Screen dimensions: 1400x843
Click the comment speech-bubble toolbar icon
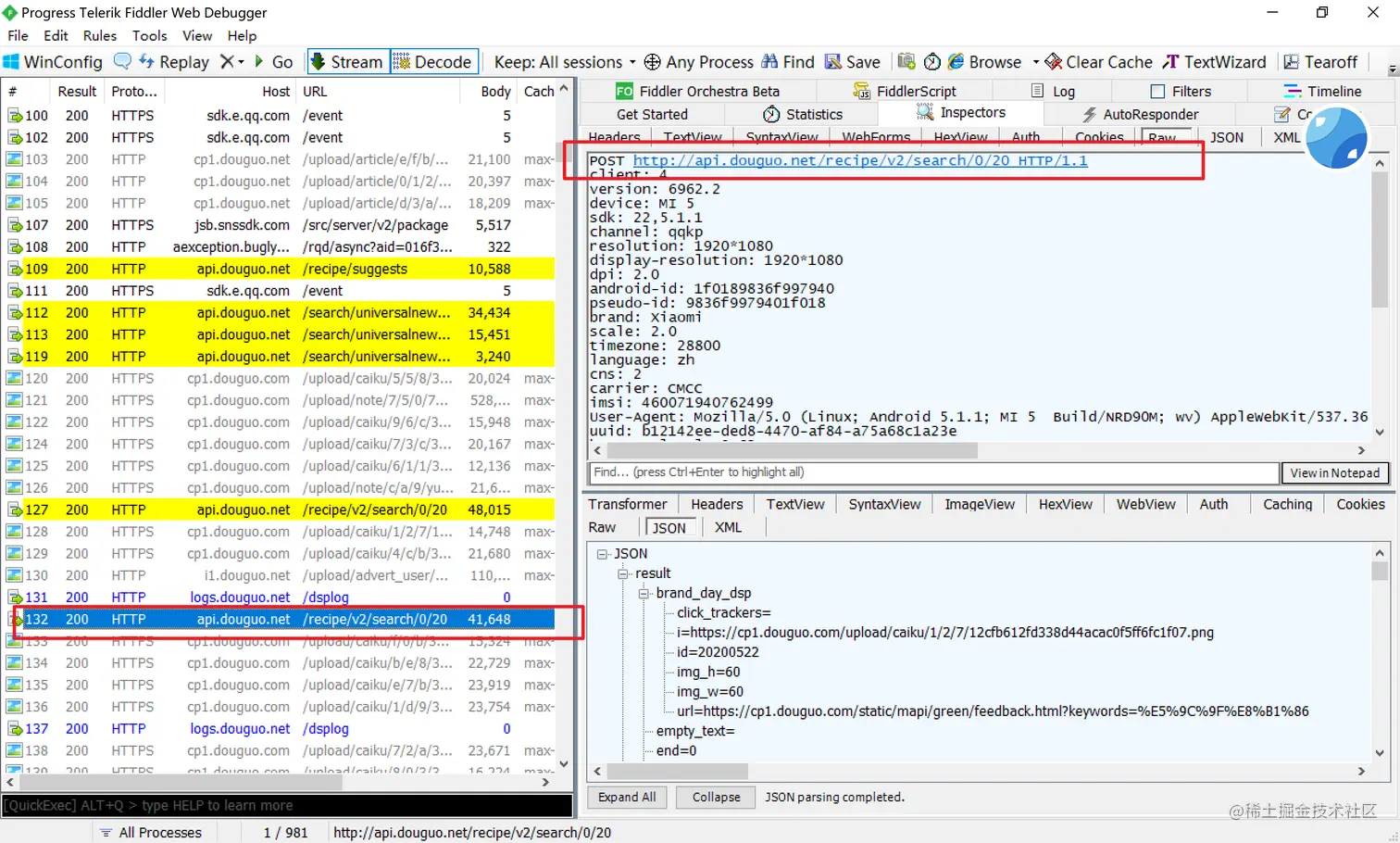pyautogui.click(x=122, y=61)
